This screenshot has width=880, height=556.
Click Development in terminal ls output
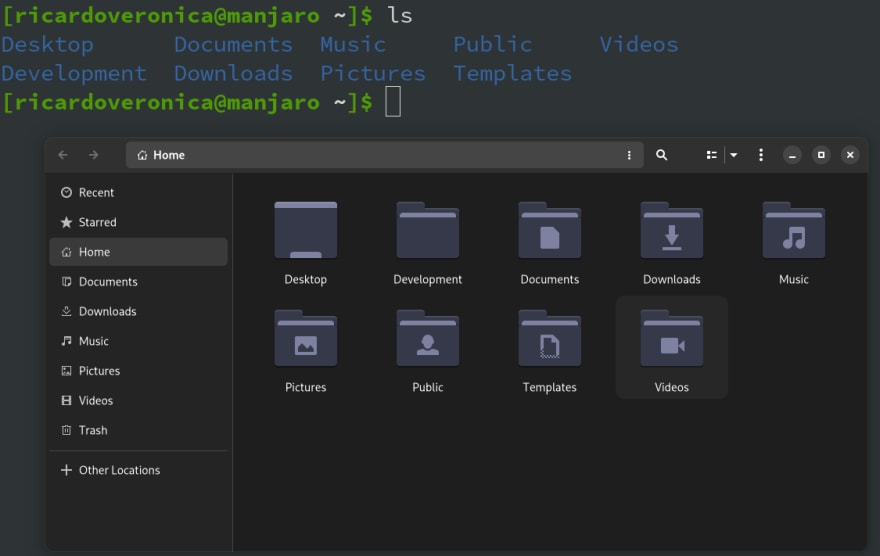[74, 73]
